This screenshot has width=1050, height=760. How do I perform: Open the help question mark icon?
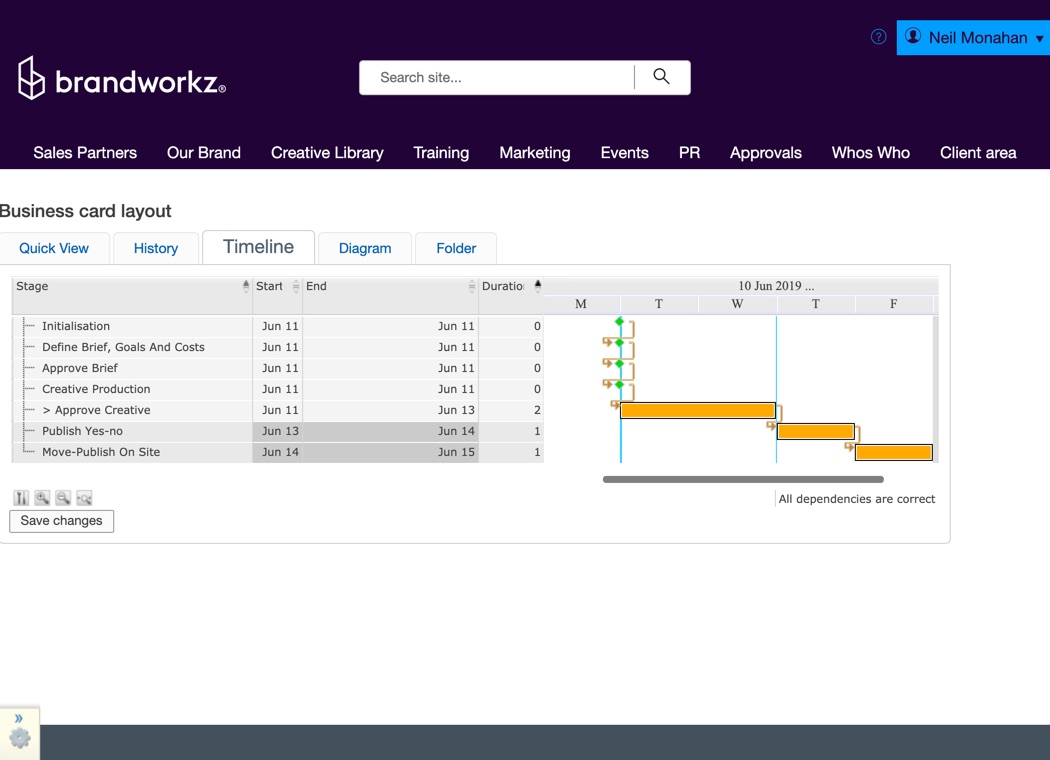point(879,37)
